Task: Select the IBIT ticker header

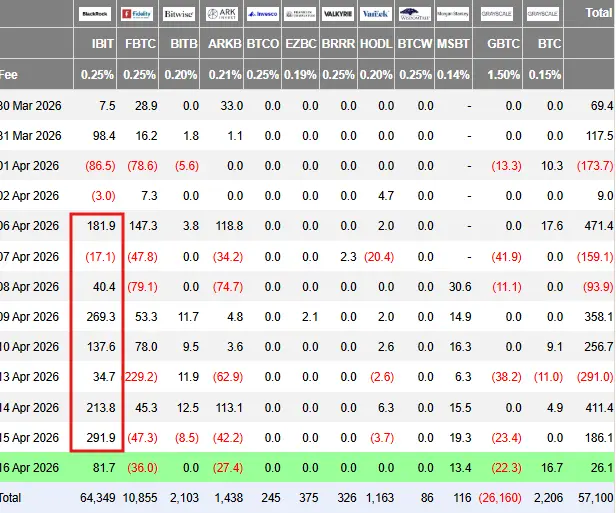Action: (x=103, y=44)
